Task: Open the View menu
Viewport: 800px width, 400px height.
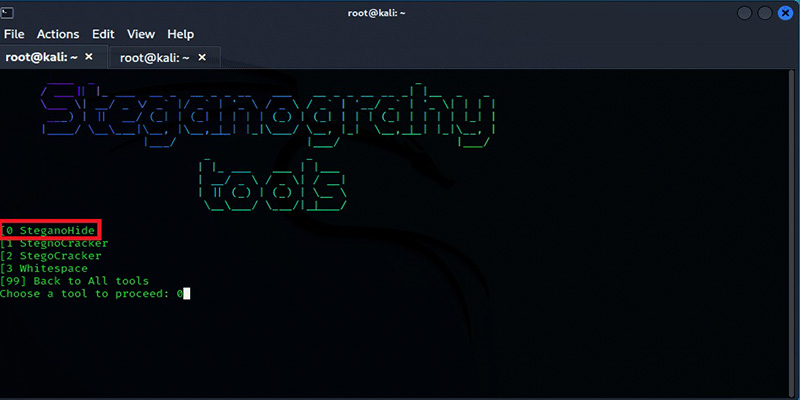Action: pyautogui.click(x=141, y=34)
